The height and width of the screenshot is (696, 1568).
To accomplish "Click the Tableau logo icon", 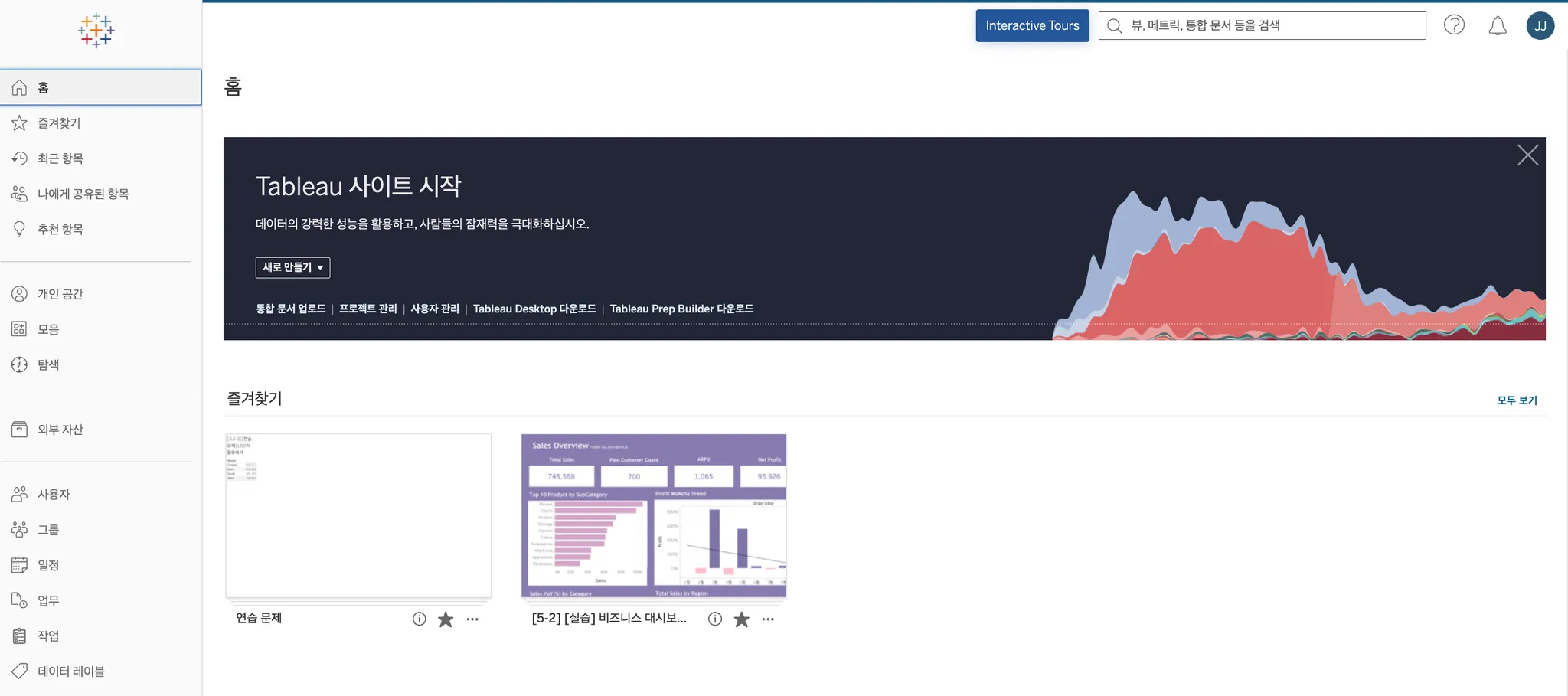I will (x=96, y=31).
